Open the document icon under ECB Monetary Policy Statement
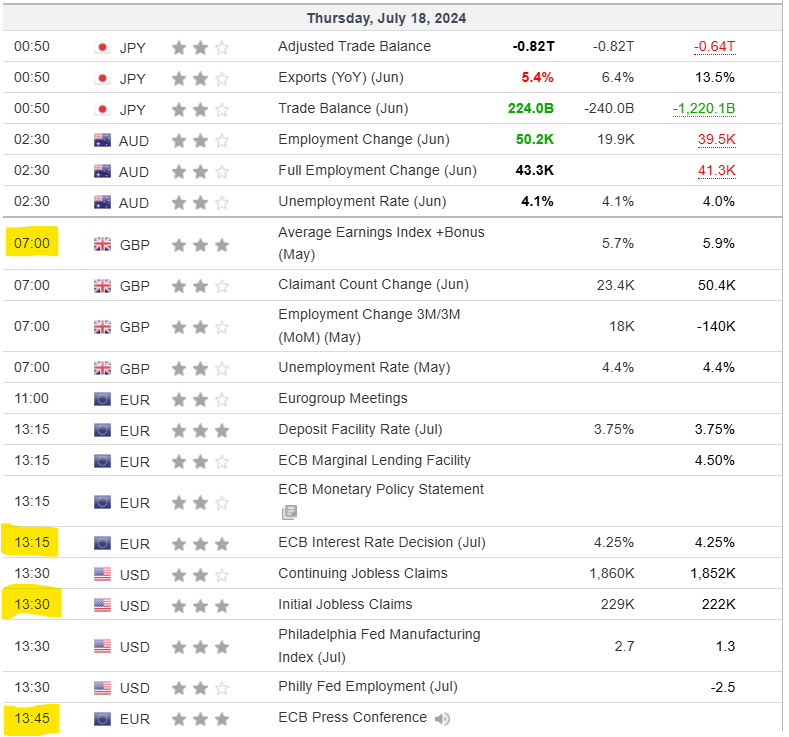Image resolution: width=789 pixels, height=737 pixels. coord(289,512)
